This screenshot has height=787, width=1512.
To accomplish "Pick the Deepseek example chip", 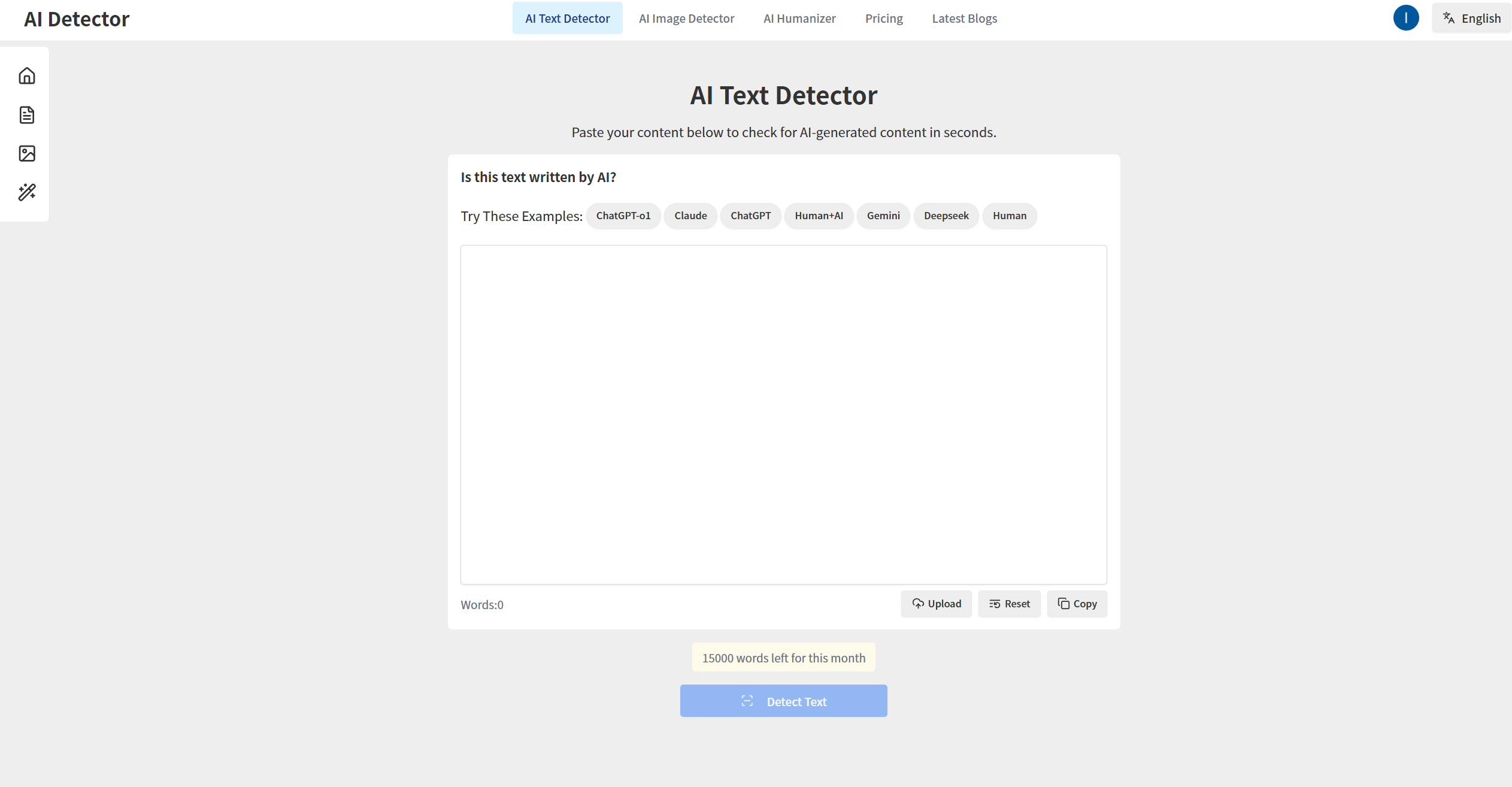I will click(x=946, y=216).
